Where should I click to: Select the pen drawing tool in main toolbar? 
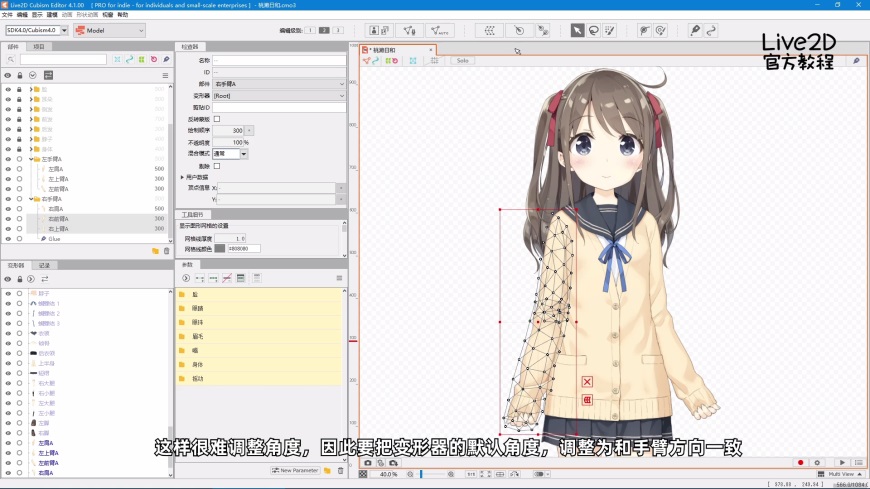(695, 31)
